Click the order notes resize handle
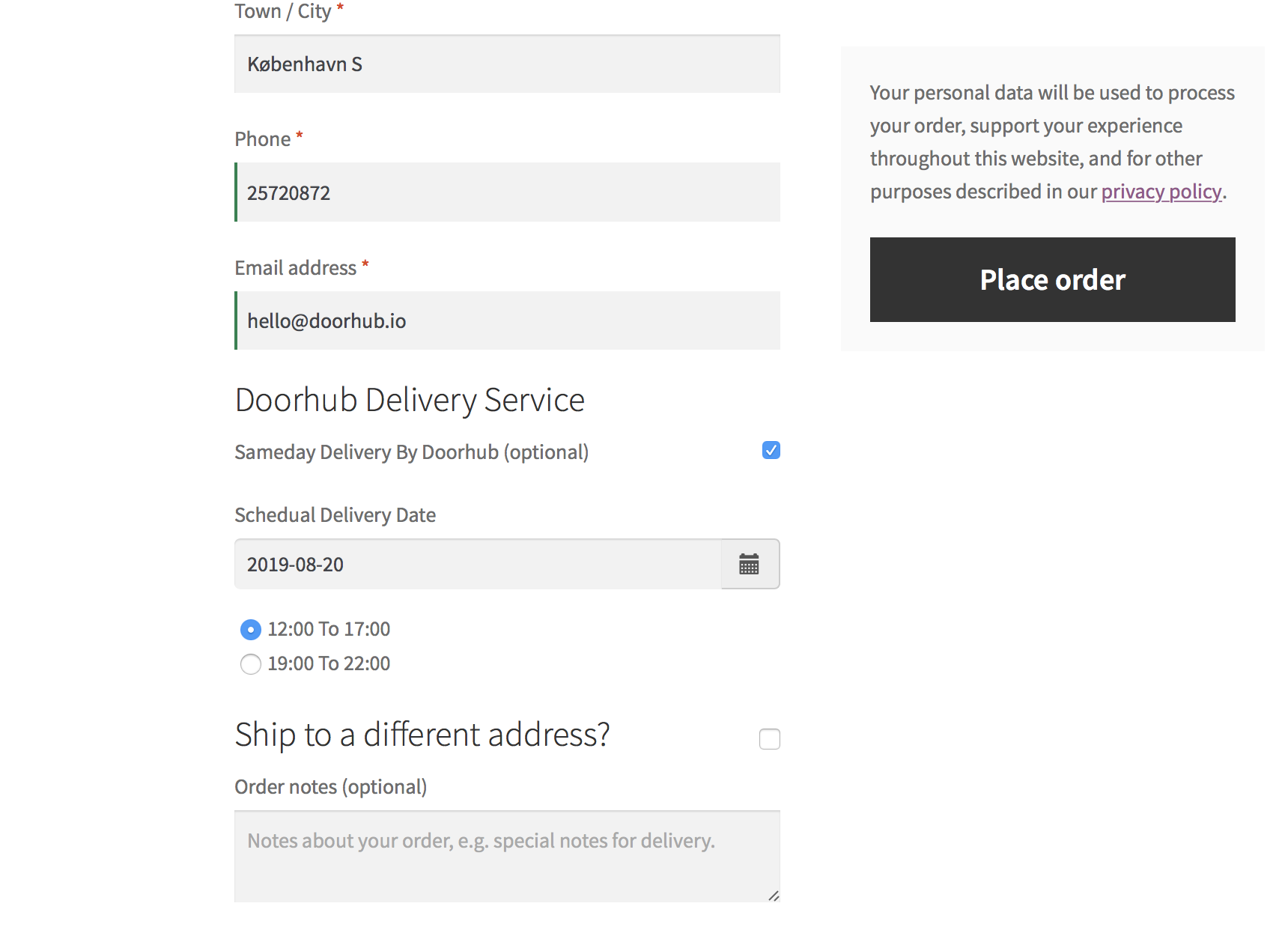Screen dimensions: 1288x951 pos(774,896)
